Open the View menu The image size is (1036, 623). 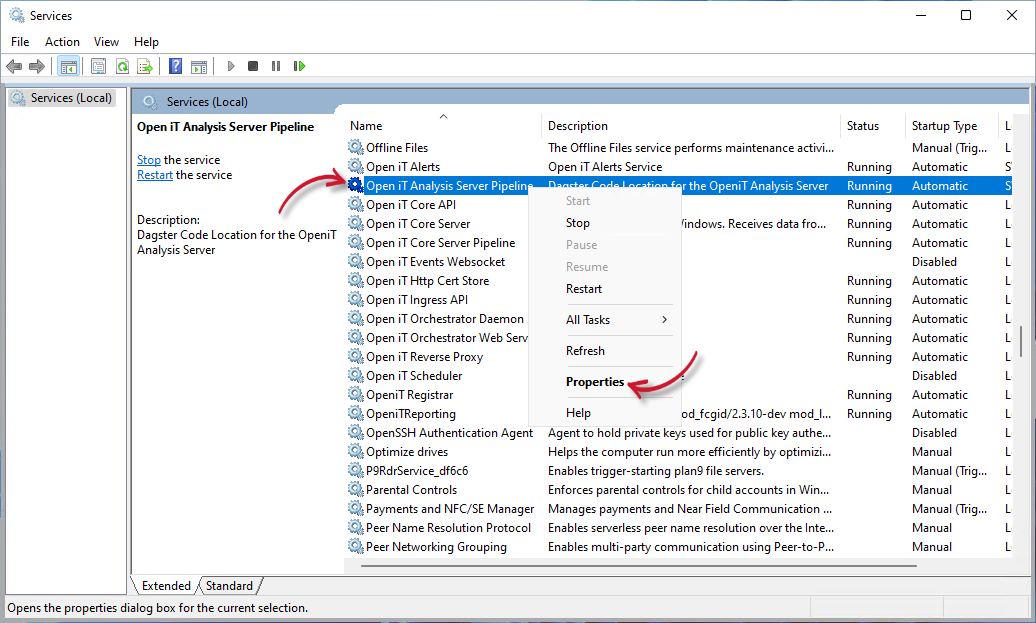106,42
